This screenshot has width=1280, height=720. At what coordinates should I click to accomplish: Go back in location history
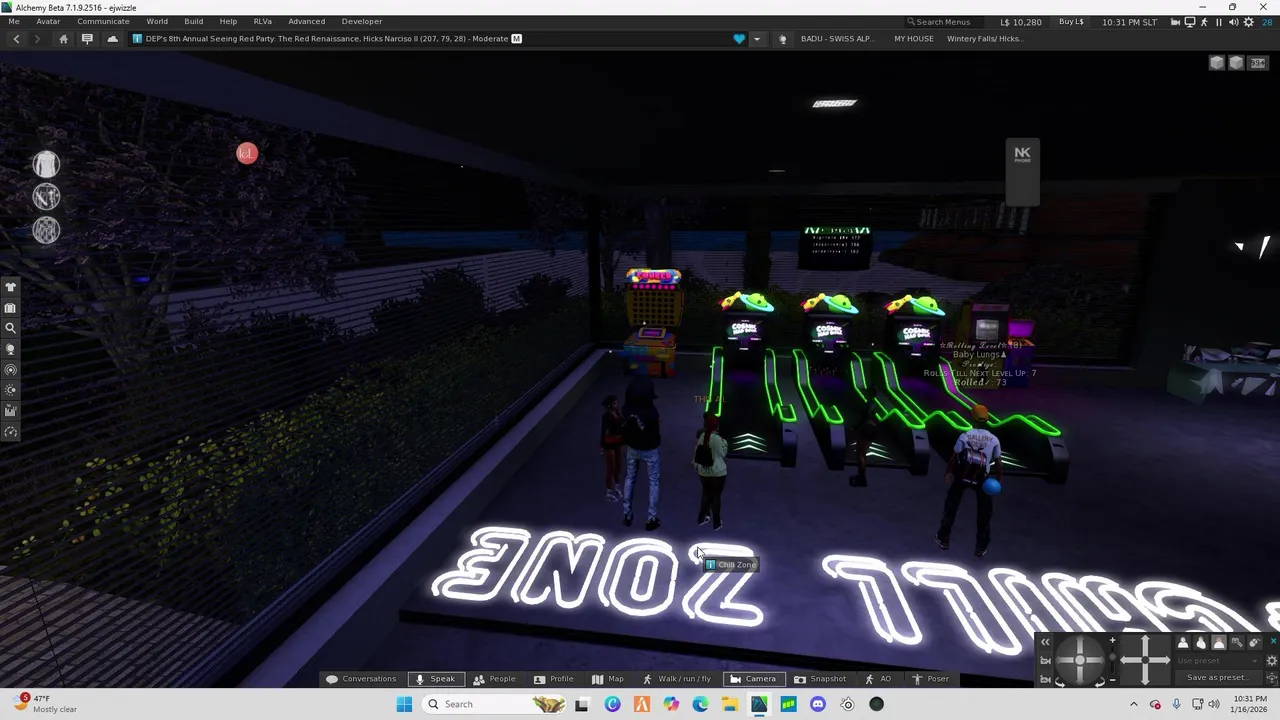click(16, 39)
